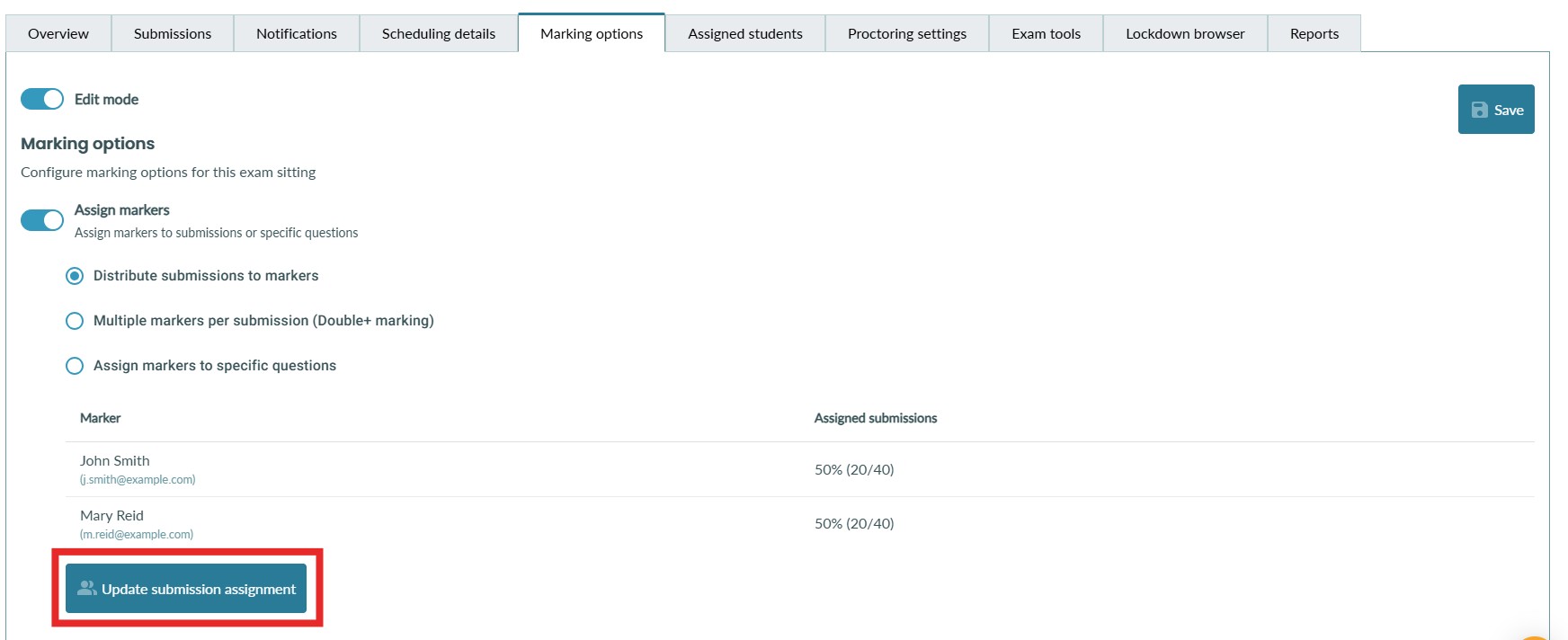The width and height of the screenshot is (1568, 640).
Task: View the Assigned students tab
Action: [744, 34]
